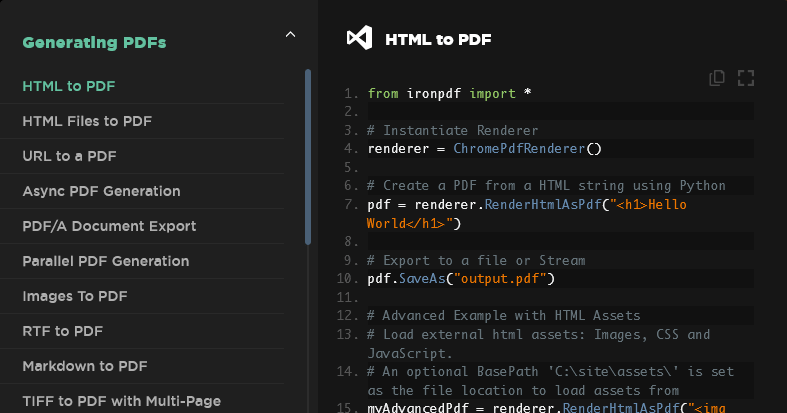Select URL to a PDF item

pyautogui.click(x=69, y=156)
